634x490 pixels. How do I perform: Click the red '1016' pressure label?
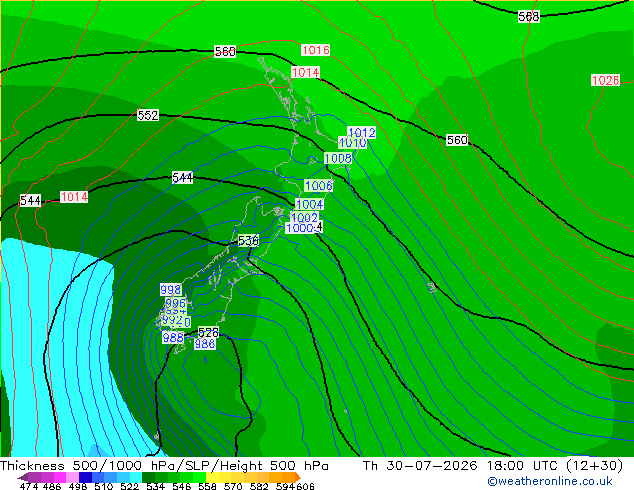click(x=316, y=50)
